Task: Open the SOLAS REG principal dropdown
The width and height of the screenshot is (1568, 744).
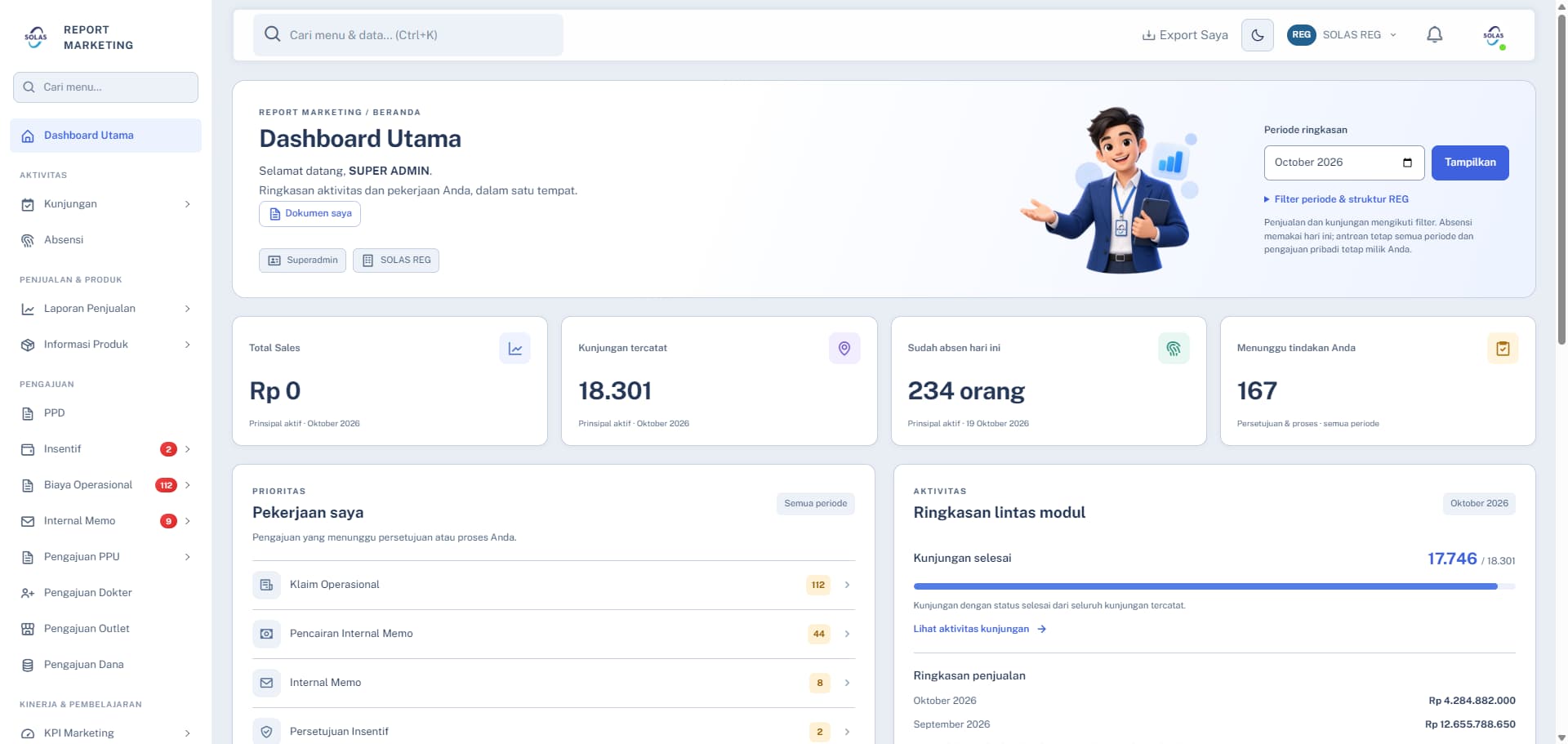Action: [x=1343, y=35]
